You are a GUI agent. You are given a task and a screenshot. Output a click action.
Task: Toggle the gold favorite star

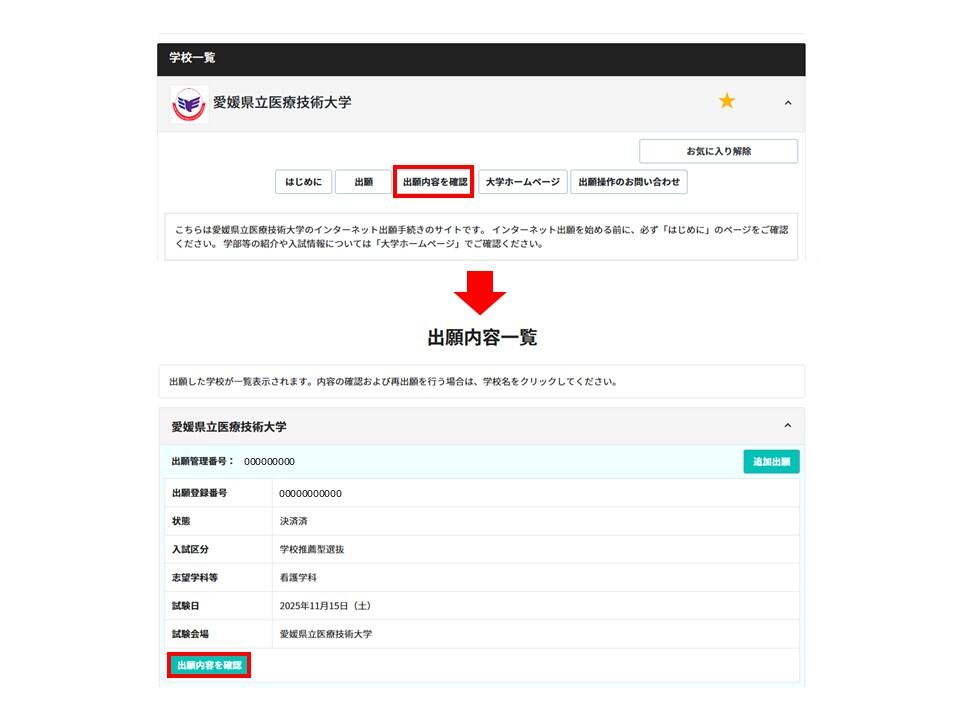pyautogui.click(x=727, y=101)
